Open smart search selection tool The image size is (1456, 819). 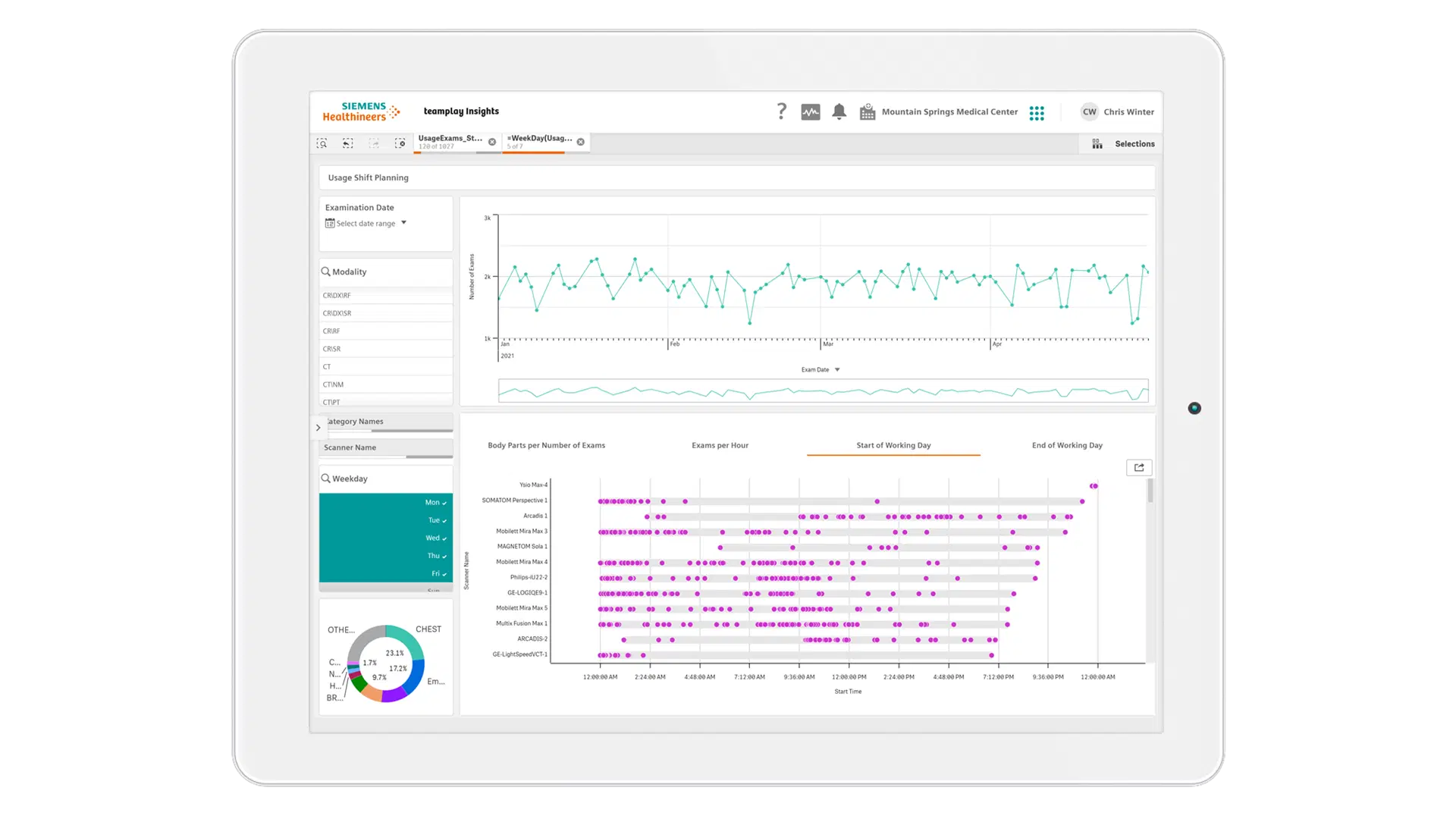pyautogui.click(x=322, y=143)
